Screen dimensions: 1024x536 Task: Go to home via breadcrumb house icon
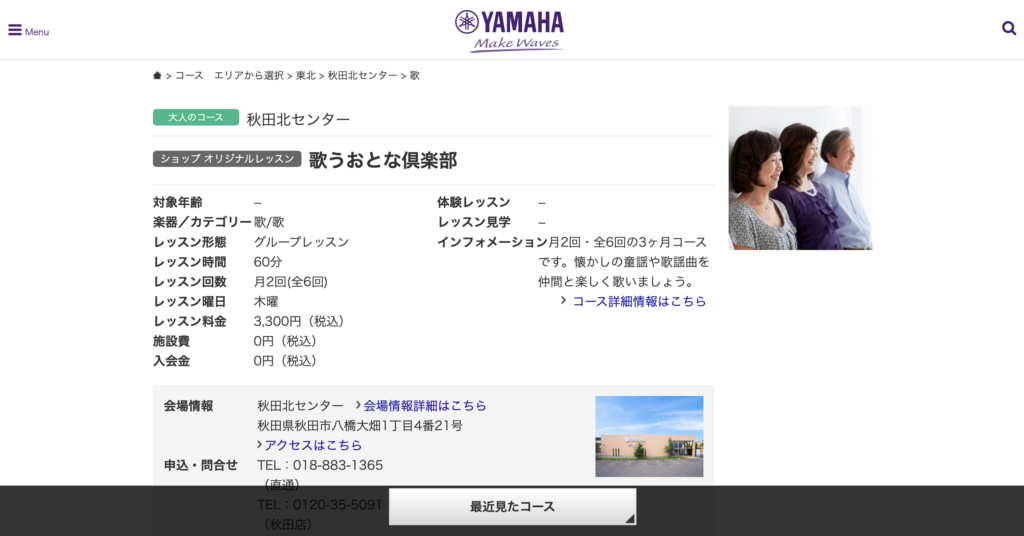(157, 76)
